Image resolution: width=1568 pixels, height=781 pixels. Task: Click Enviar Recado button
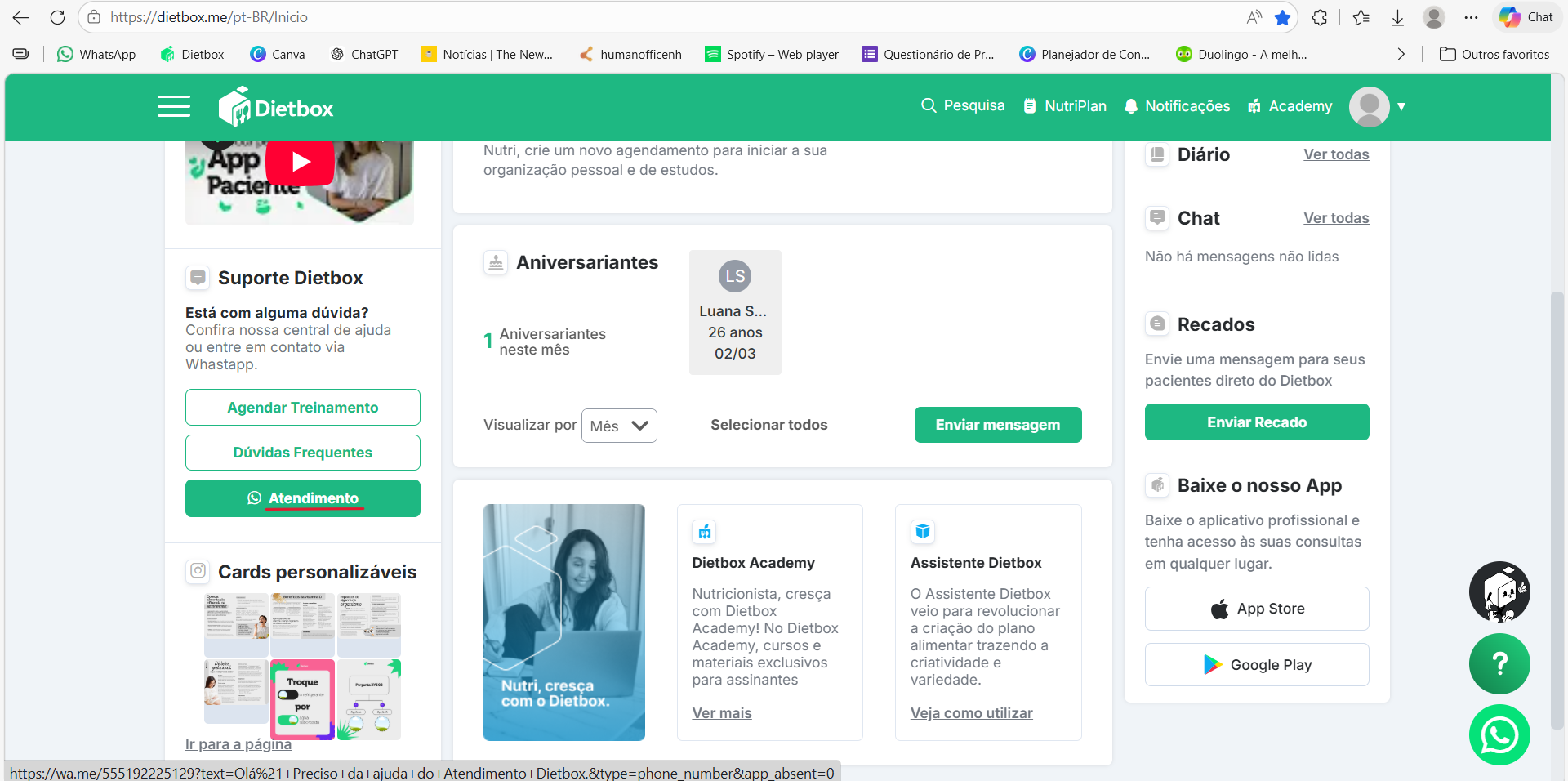pos(1257,422)
